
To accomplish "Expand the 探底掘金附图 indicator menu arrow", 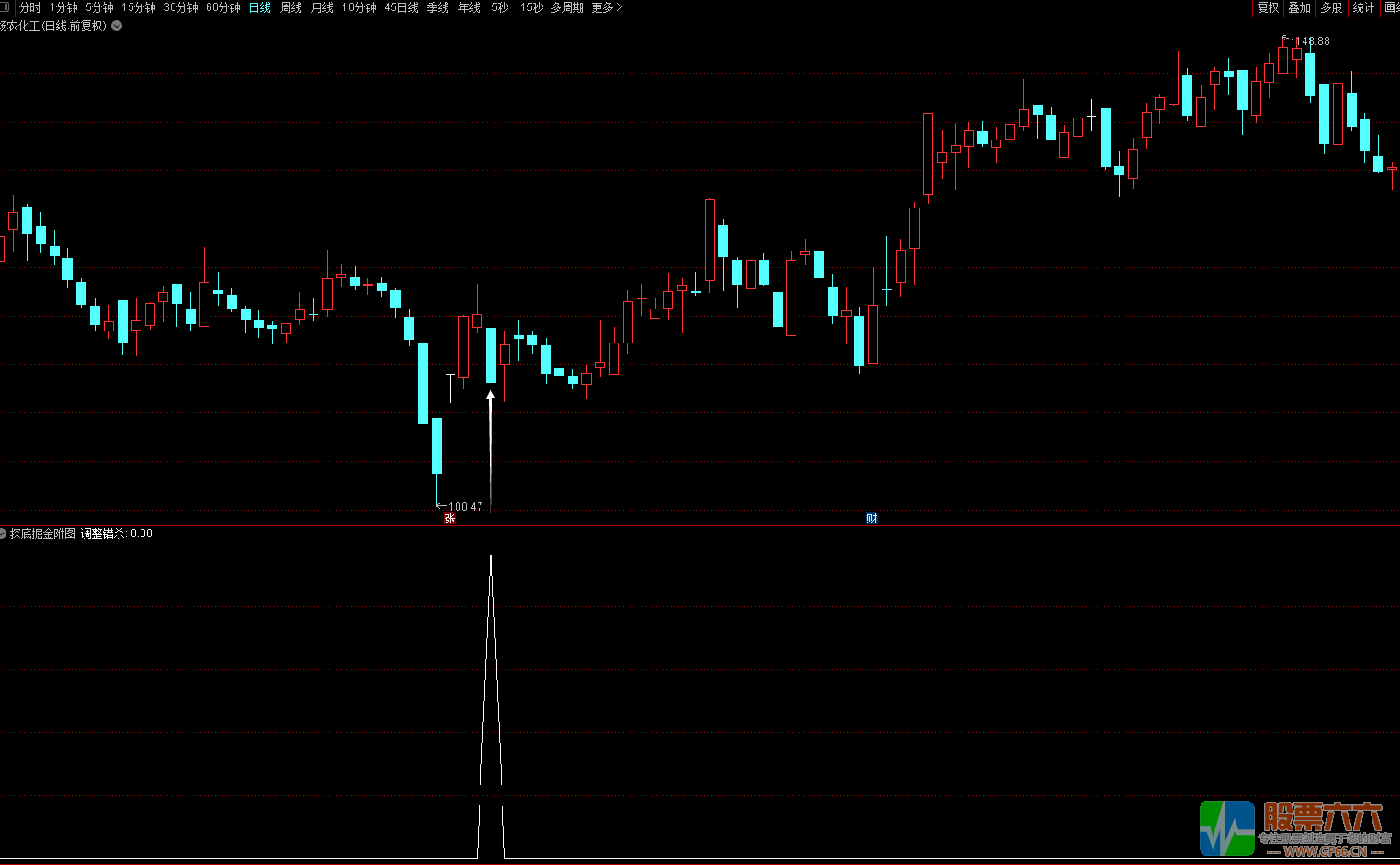I will click(3, 534).
